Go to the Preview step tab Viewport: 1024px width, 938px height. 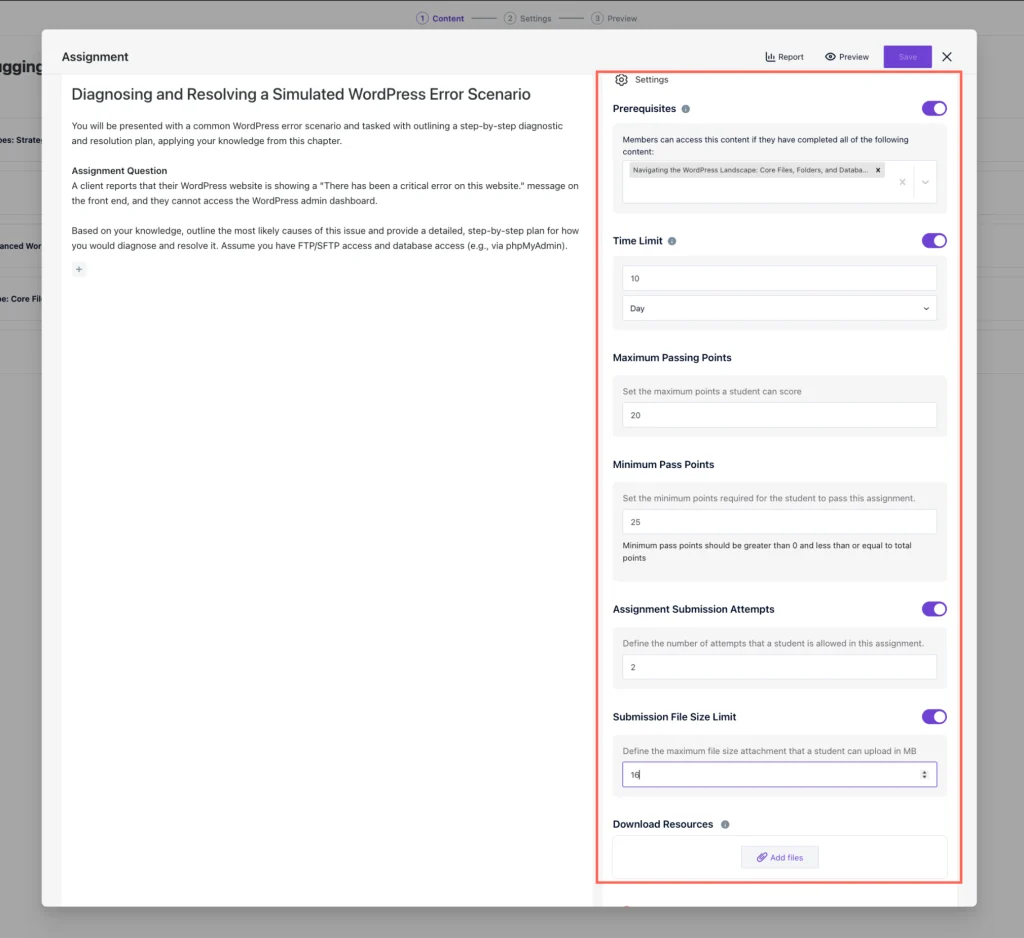coord(614,18)
